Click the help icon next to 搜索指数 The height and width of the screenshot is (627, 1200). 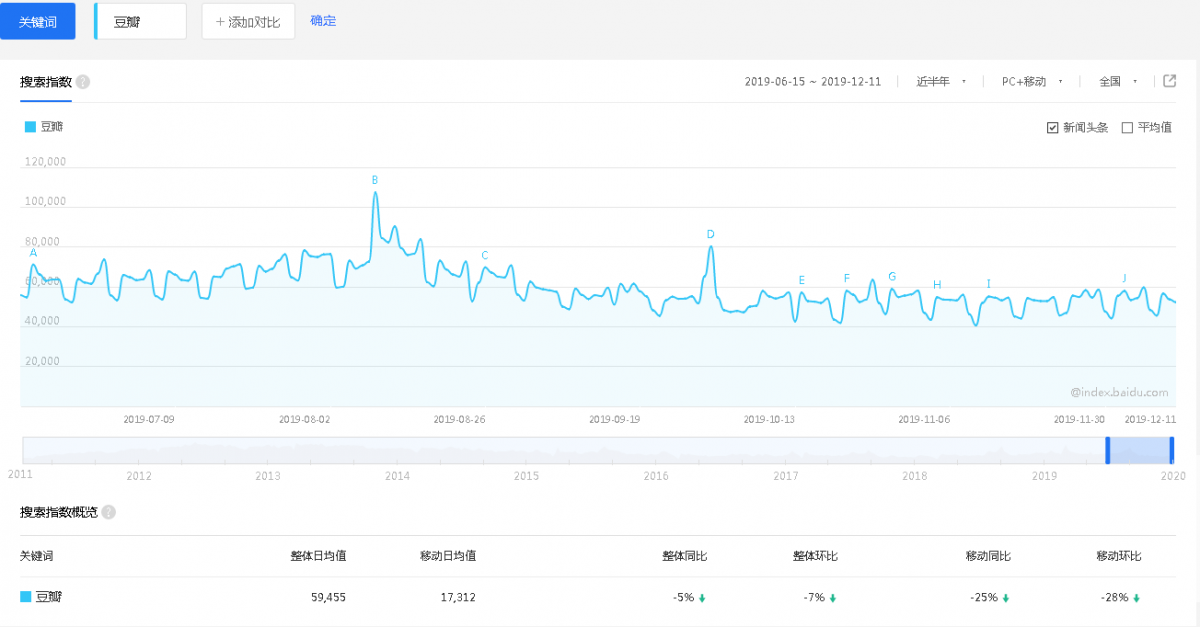83,82
